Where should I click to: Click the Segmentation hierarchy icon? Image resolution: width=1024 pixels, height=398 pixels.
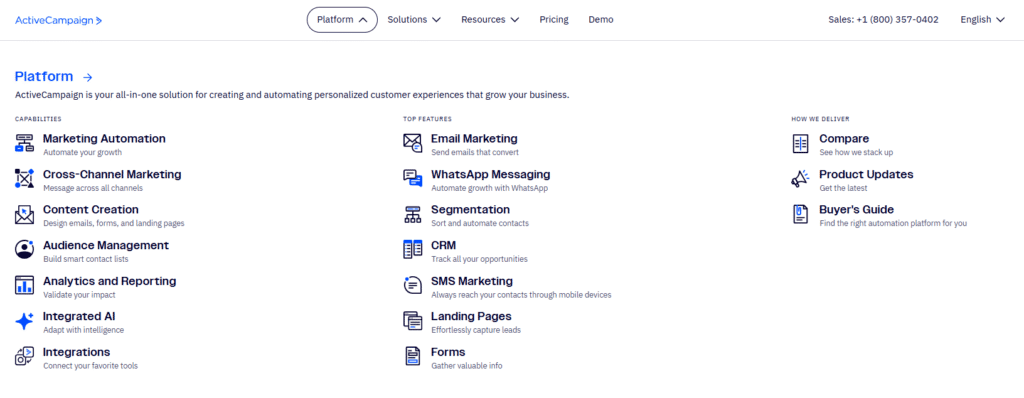(x=413, y=214)
